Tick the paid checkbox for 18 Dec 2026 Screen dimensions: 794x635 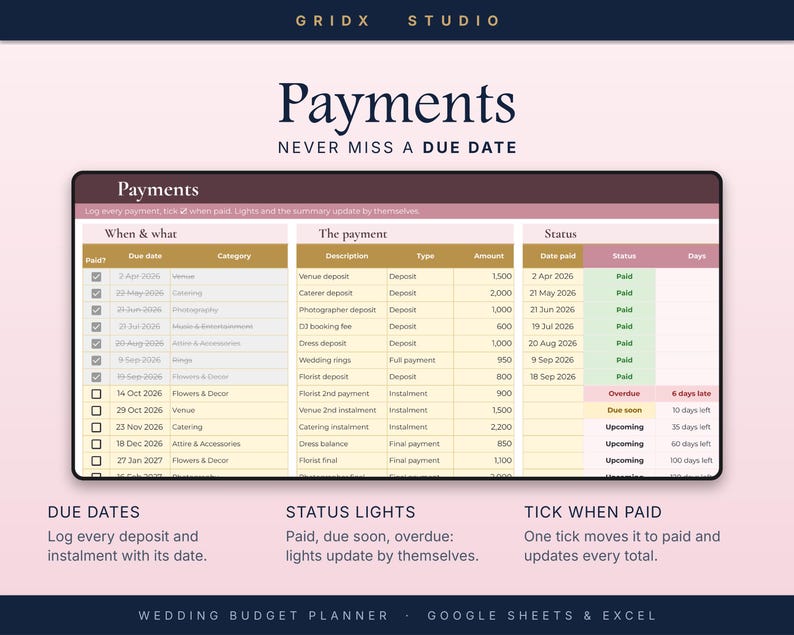(96, 444)
